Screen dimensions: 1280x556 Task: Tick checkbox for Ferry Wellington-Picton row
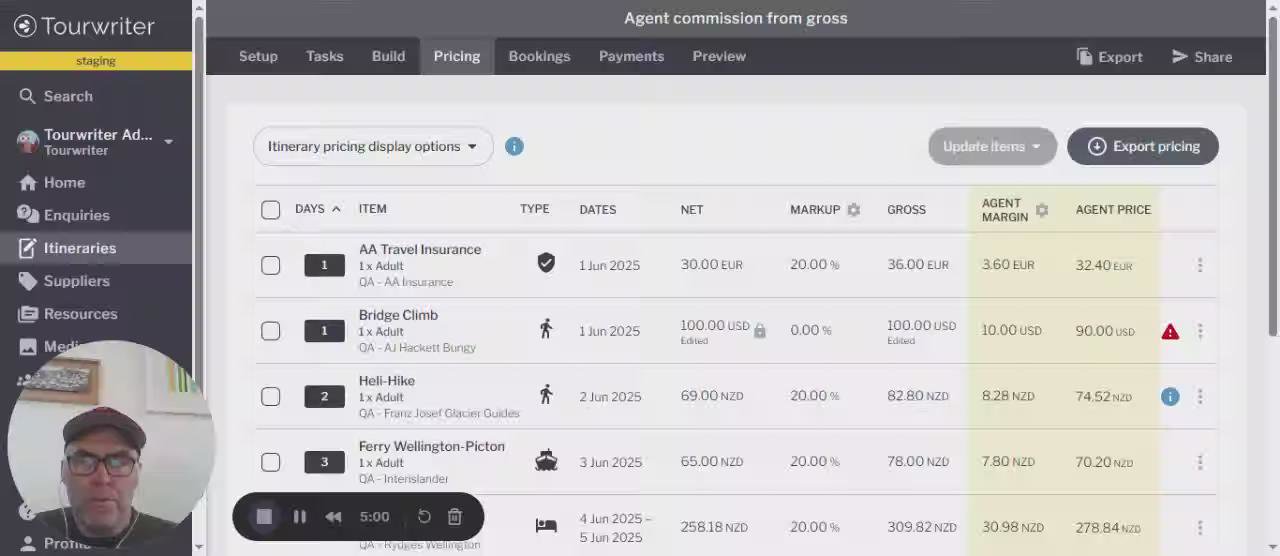click(271, 462)
